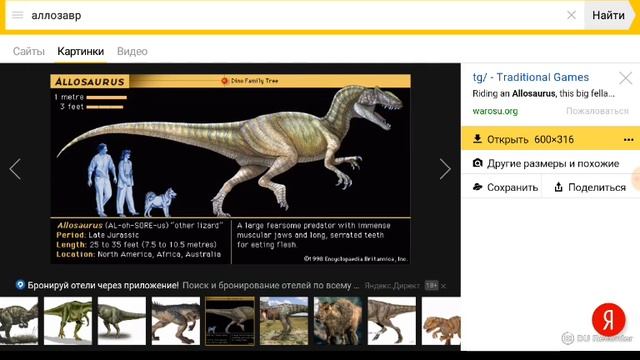
Task: Open more options three-dots menu
Action: tap(629, 140)
